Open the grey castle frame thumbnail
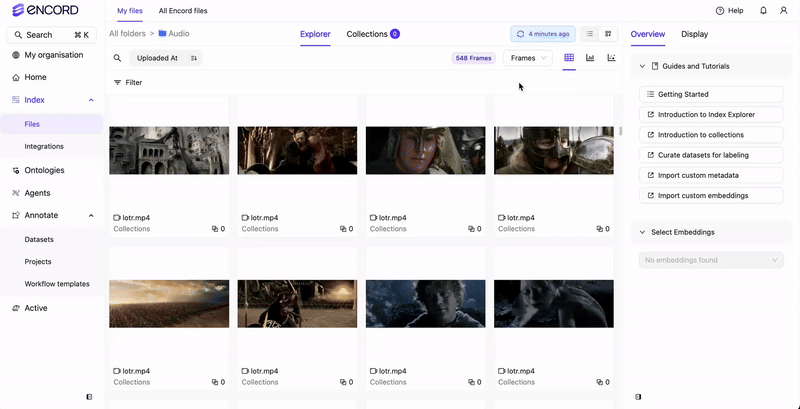This screenshot has width=800, height=409. click(169, 150)
